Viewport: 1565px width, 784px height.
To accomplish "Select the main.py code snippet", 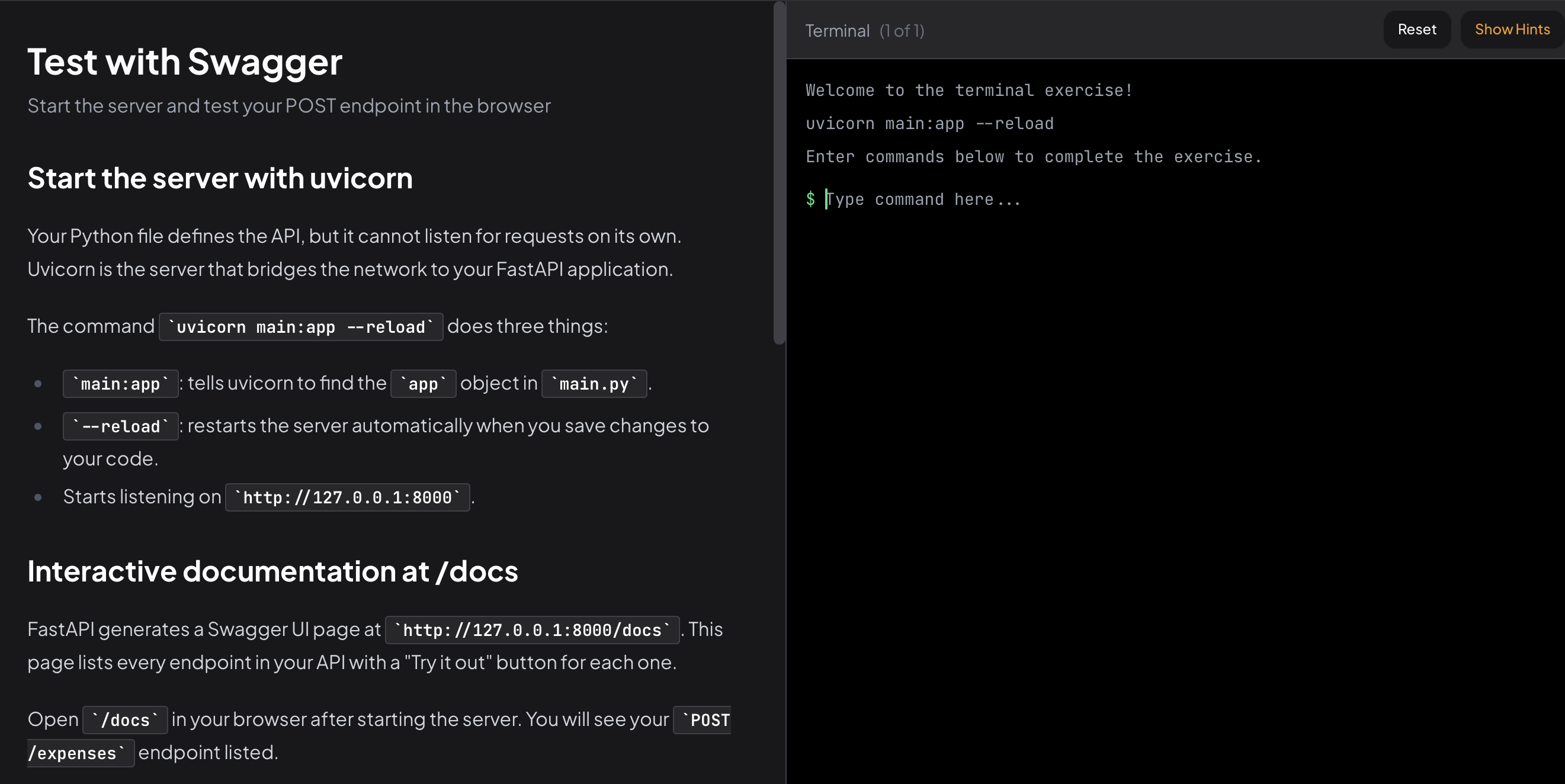I will [594, 383].
